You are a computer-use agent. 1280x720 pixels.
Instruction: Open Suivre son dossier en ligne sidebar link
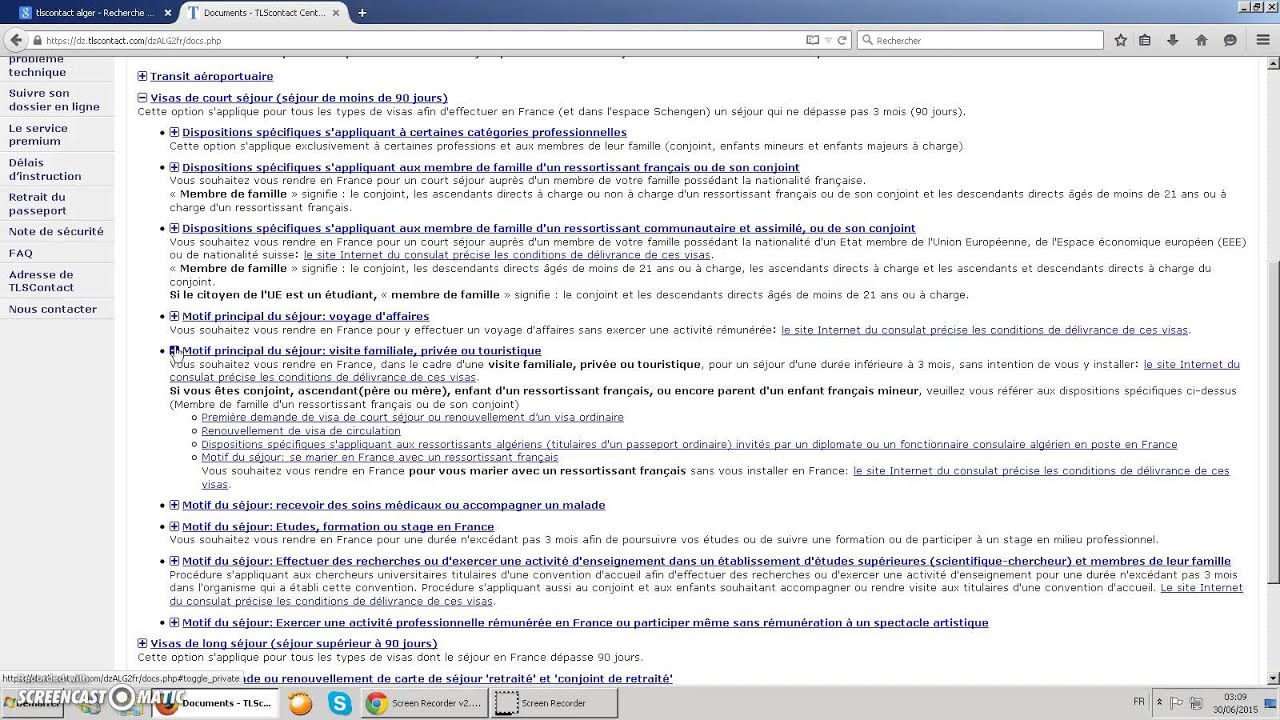click(x=54, y=100)
